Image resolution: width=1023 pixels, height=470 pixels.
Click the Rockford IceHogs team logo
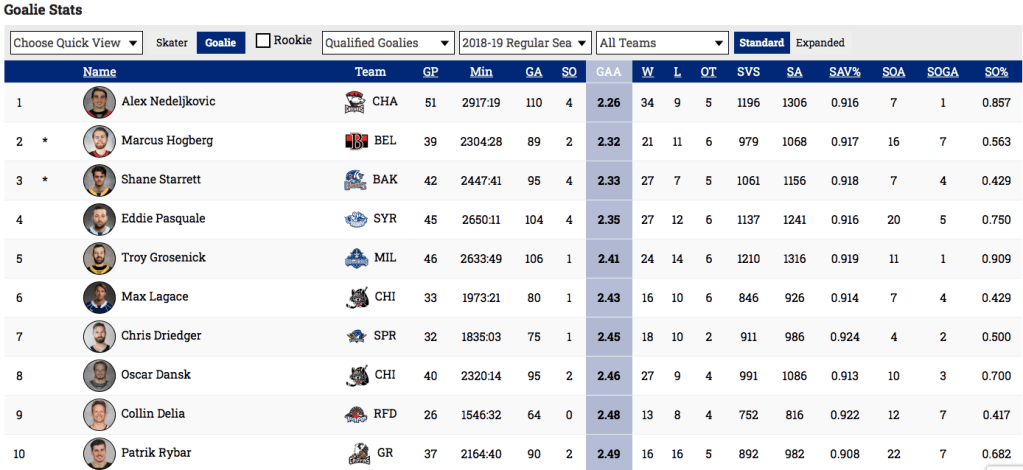coord(355,414)
